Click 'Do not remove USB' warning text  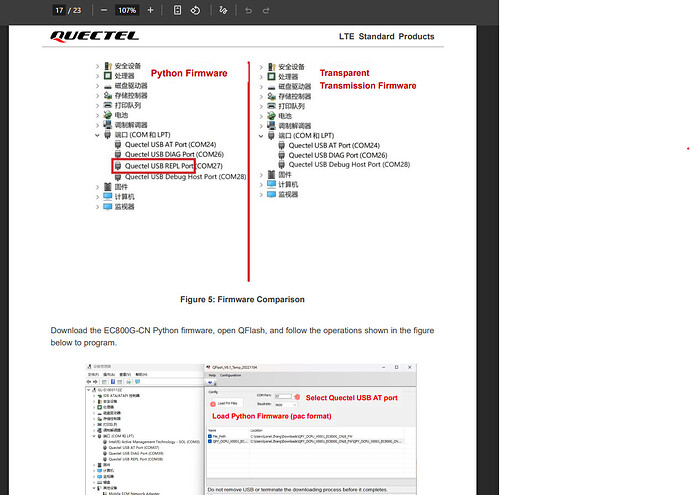click(x=297, y=489)
